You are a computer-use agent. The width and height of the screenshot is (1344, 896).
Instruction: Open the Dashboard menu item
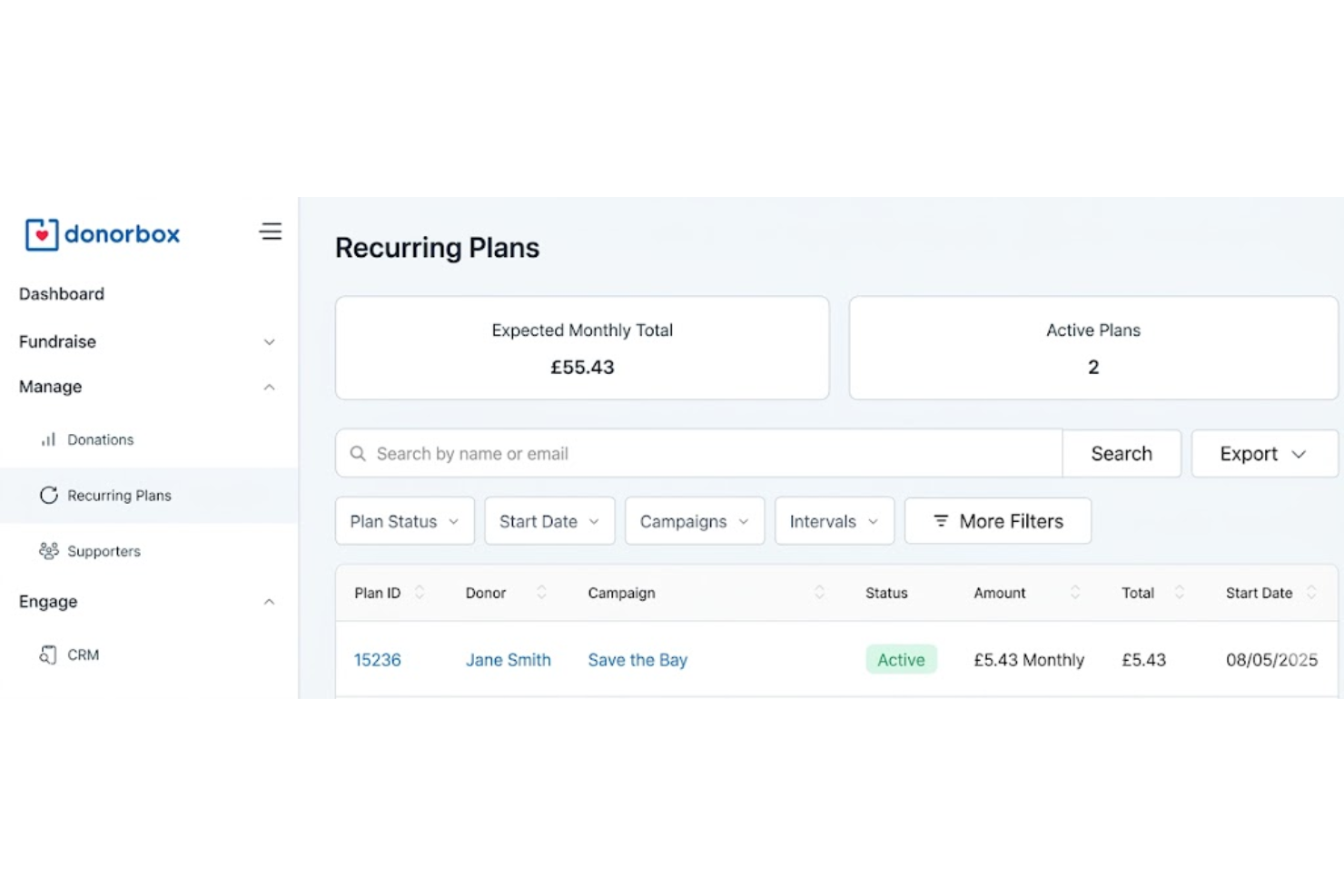click(x=62, y=293)
